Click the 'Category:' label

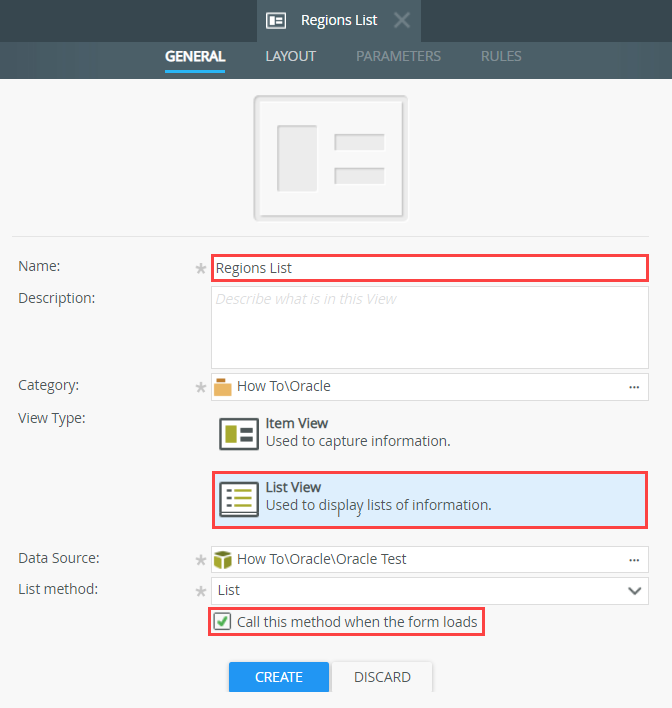click(49, 385)
